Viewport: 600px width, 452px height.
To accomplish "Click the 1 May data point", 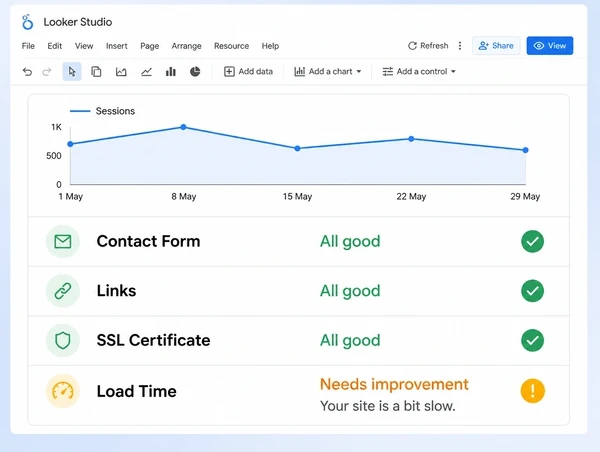I will (x=70, y=144).
